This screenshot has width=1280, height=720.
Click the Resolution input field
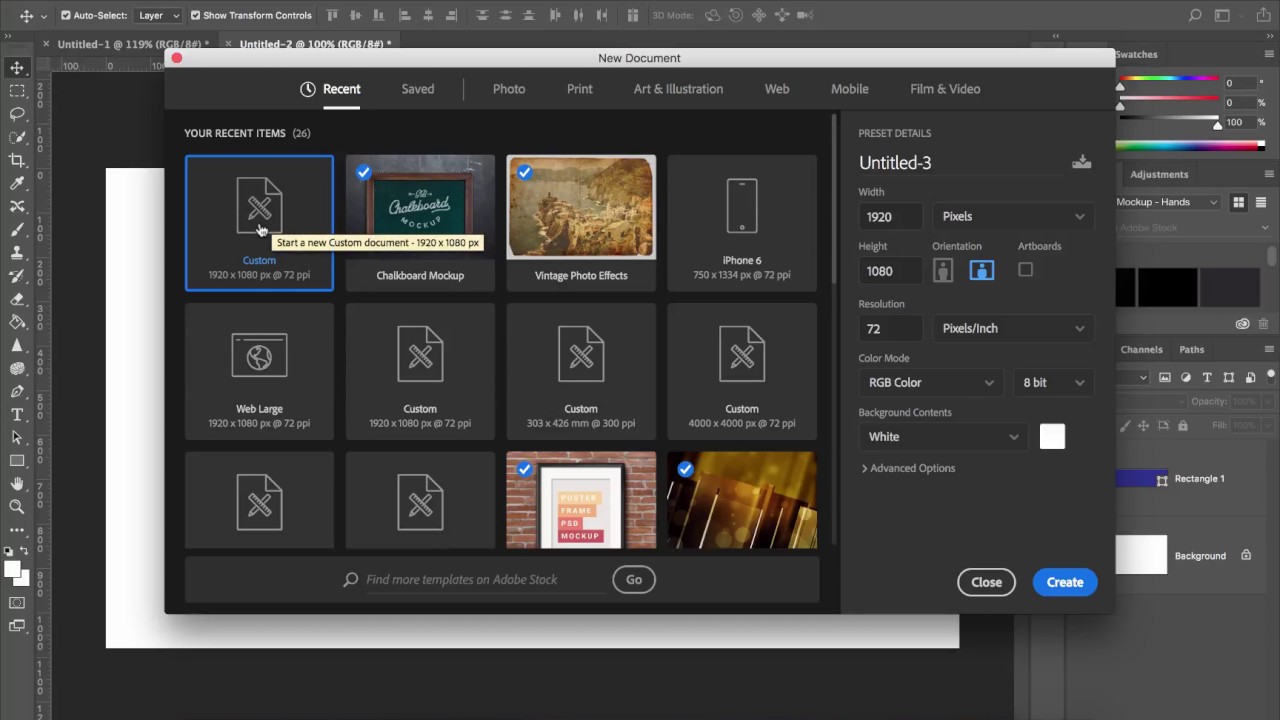click(891, 328)
